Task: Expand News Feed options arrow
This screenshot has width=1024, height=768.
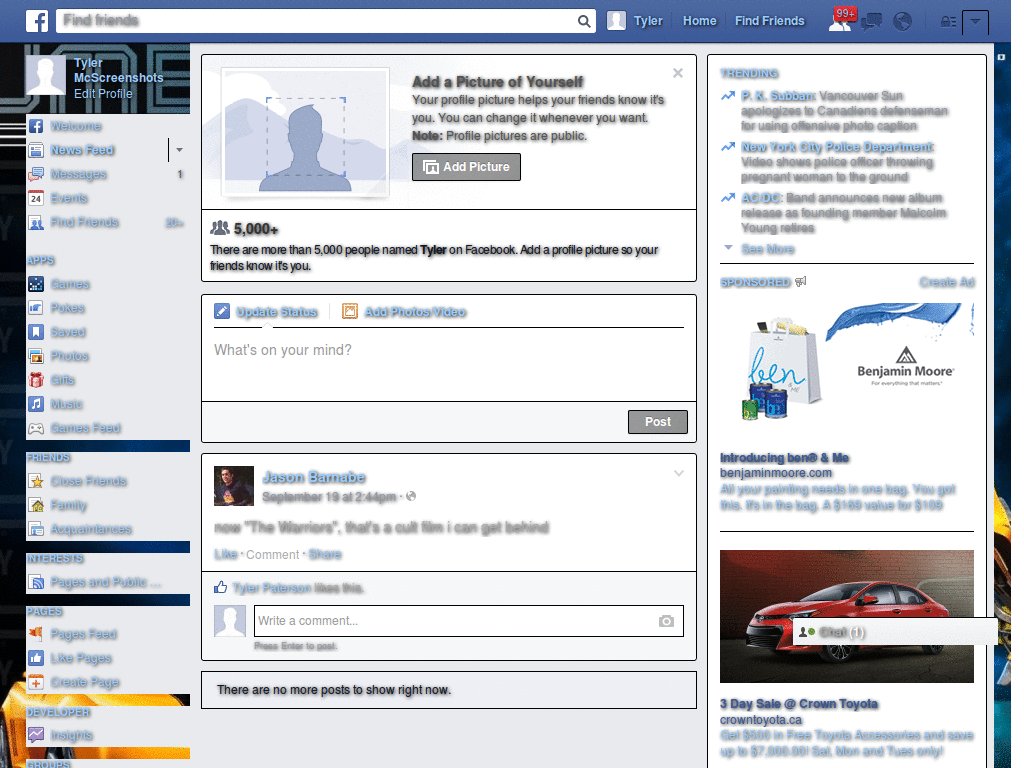Action: pyautogui.click(x=179, y=150)
